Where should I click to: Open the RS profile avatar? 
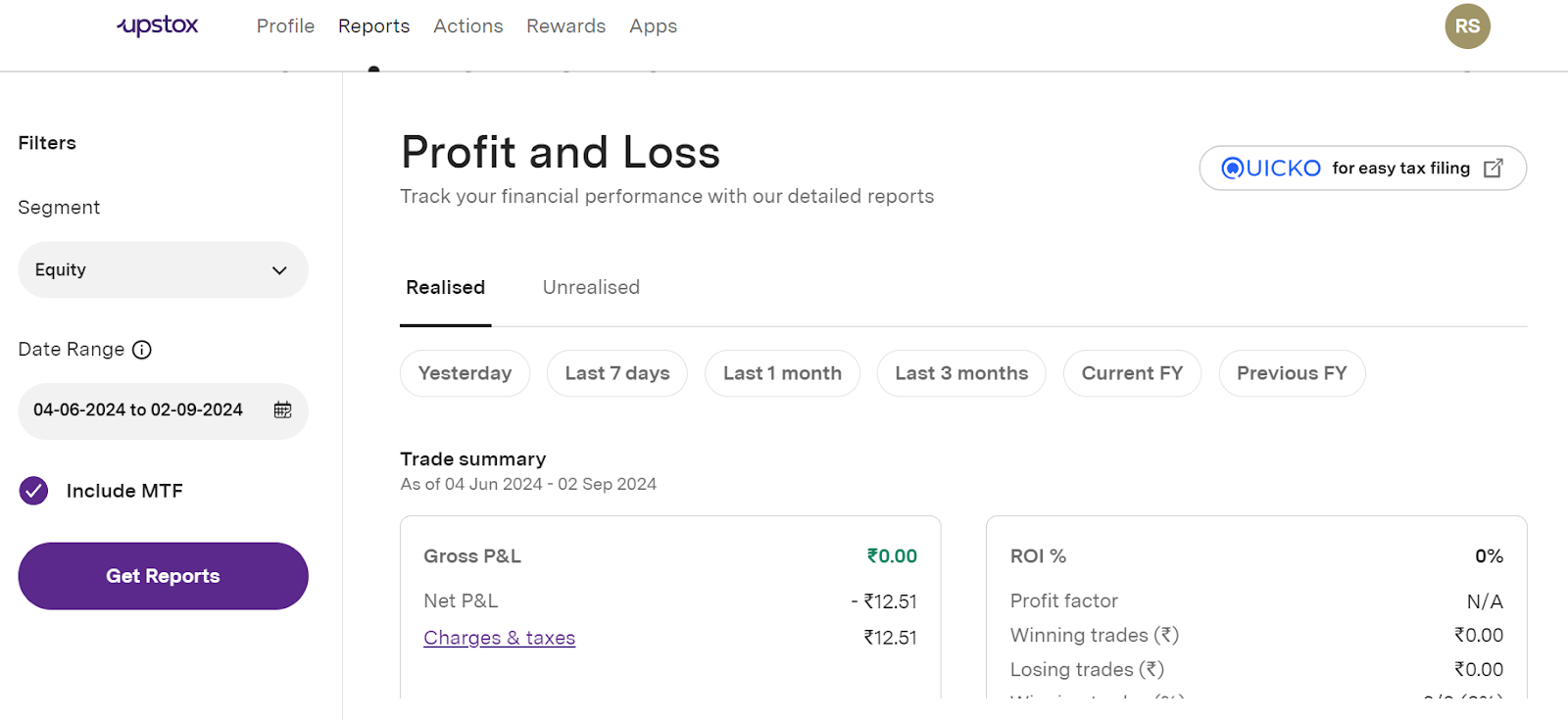1467,26
